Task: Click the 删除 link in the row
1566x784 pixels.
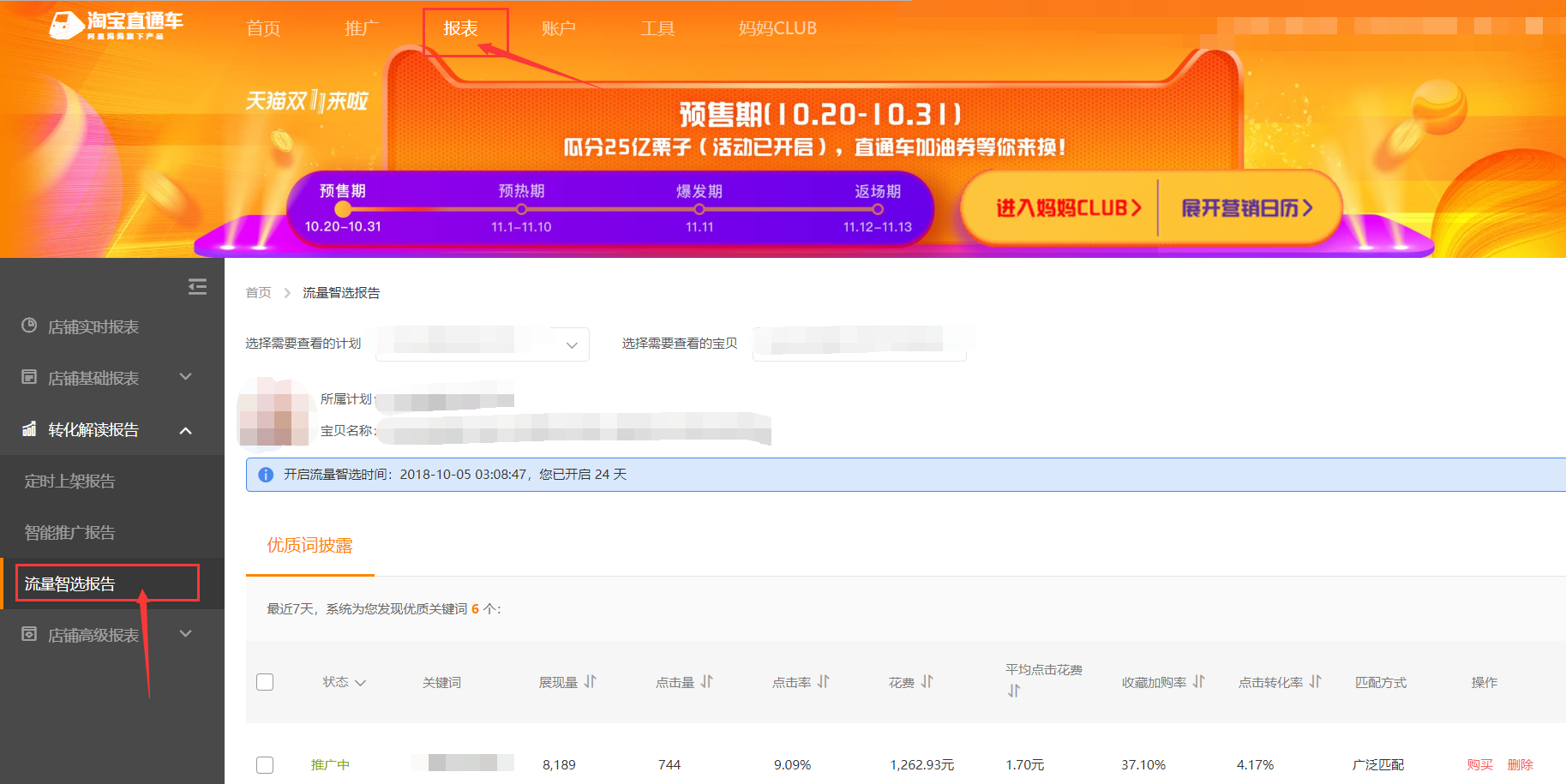Action: [x=1521, y=764]
